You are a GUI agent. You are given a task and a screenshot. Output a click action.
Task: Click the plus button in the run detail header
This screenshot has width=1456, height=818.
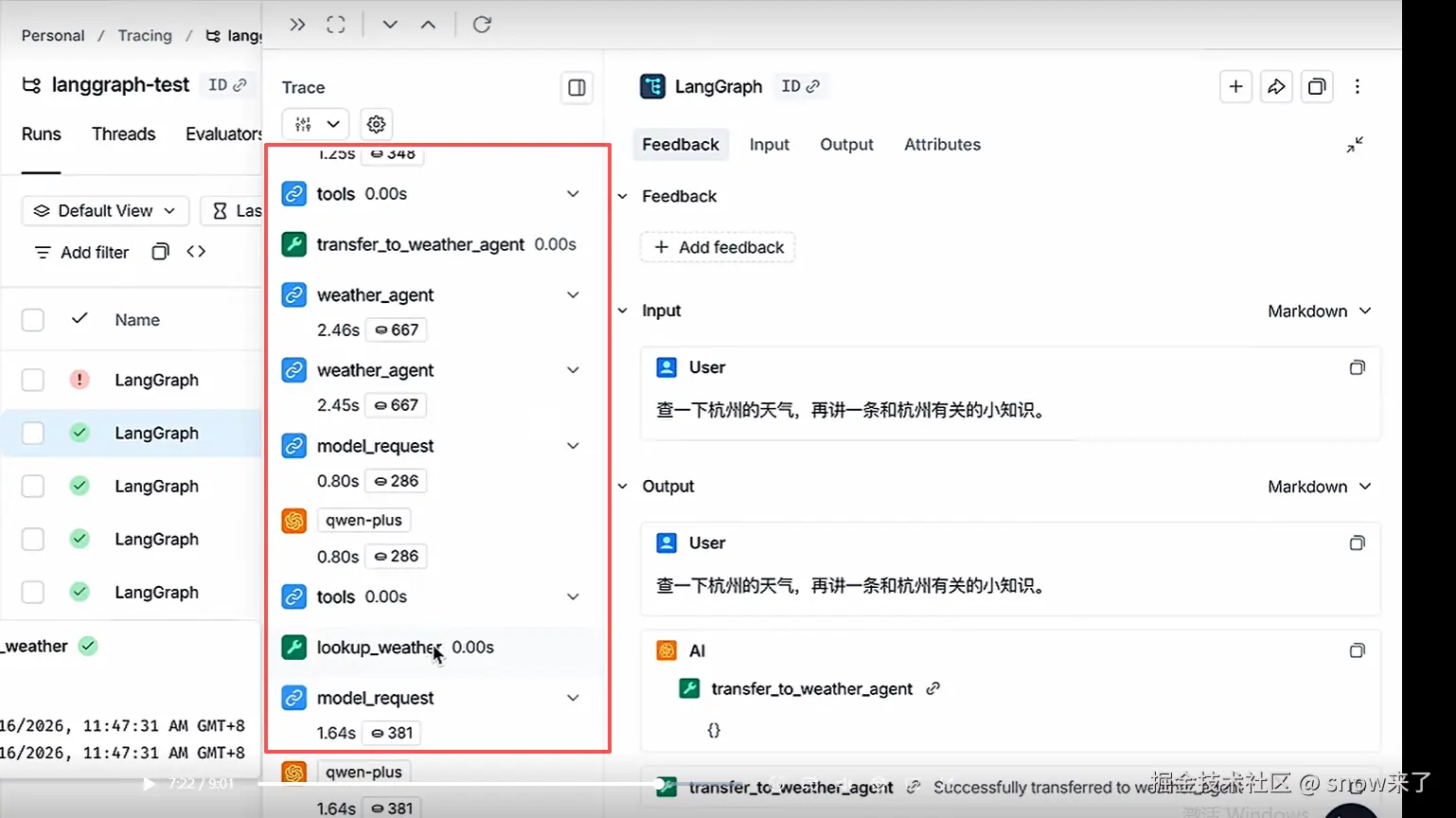[x=1235, y=87]
